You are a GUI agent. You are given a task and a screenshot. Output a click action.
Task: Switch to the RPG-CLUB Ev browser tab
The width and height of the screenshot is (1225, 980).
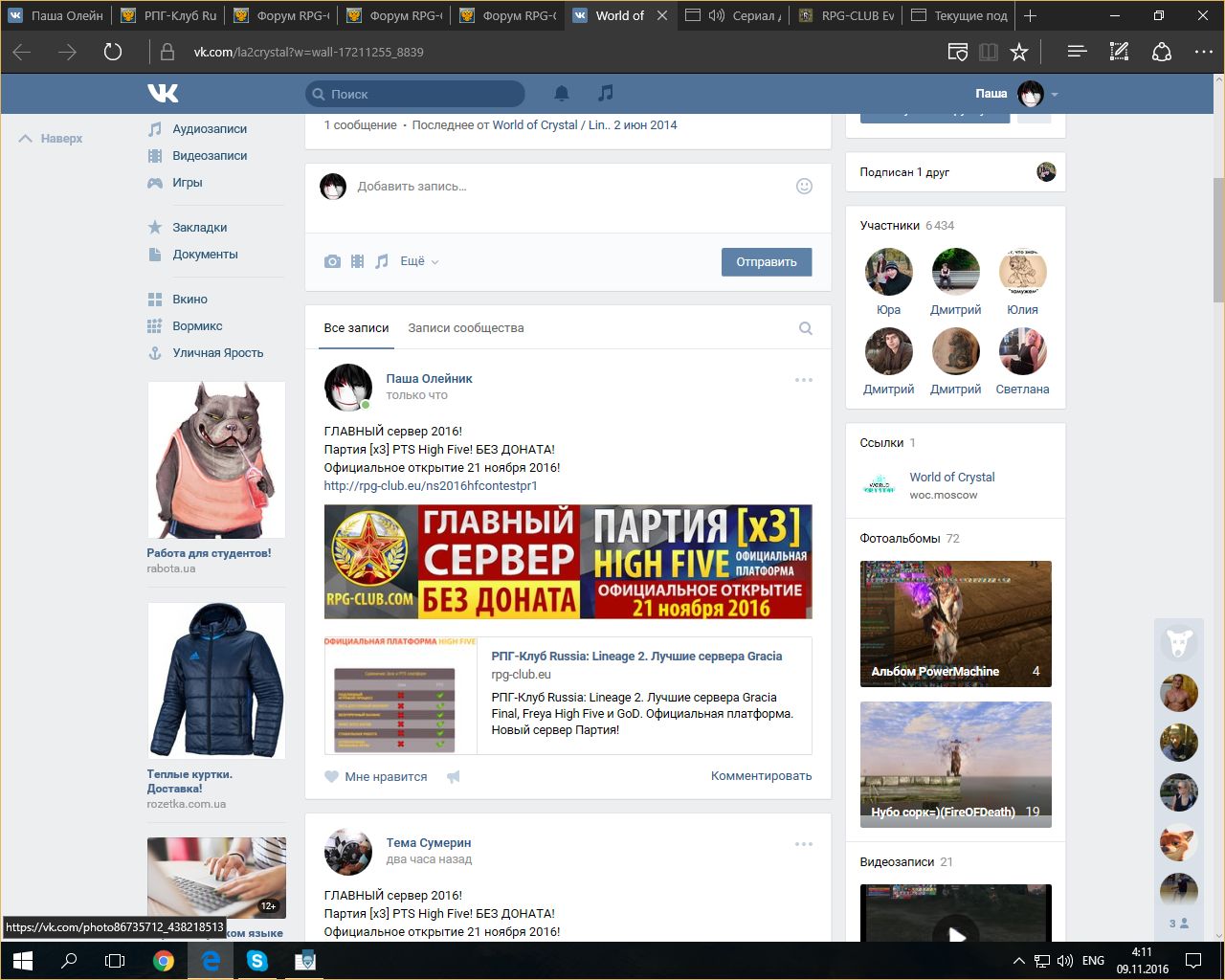[x=848, y=15]
